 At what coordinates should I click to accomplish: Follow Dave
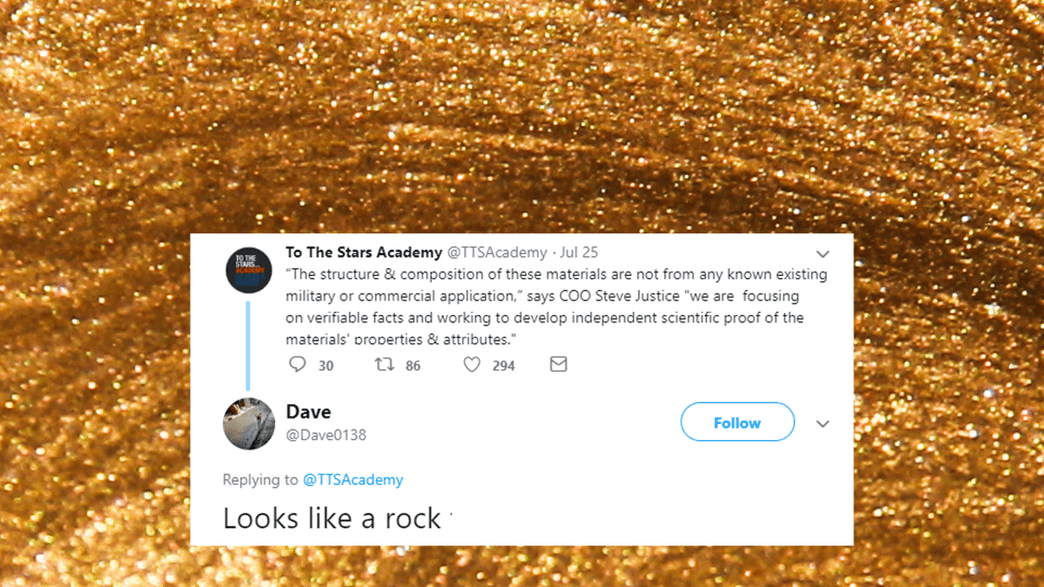pos(737,423)
